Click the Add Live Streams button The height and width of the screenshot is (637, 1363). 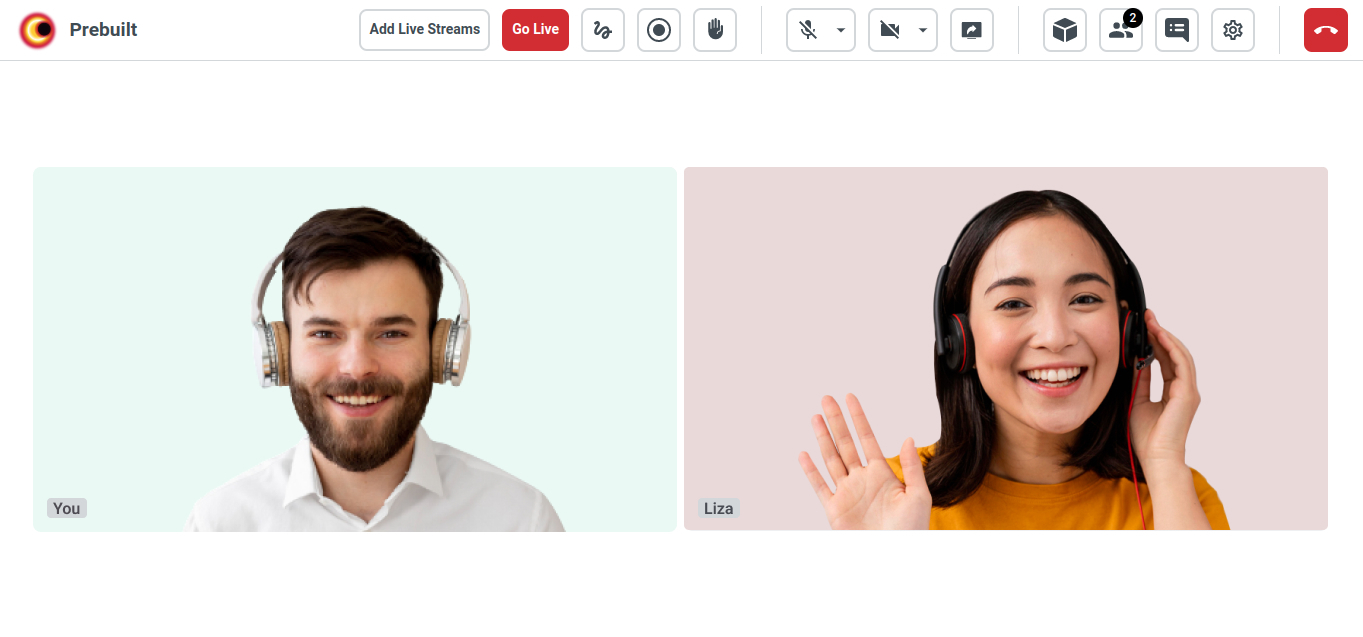click(424, 30)
